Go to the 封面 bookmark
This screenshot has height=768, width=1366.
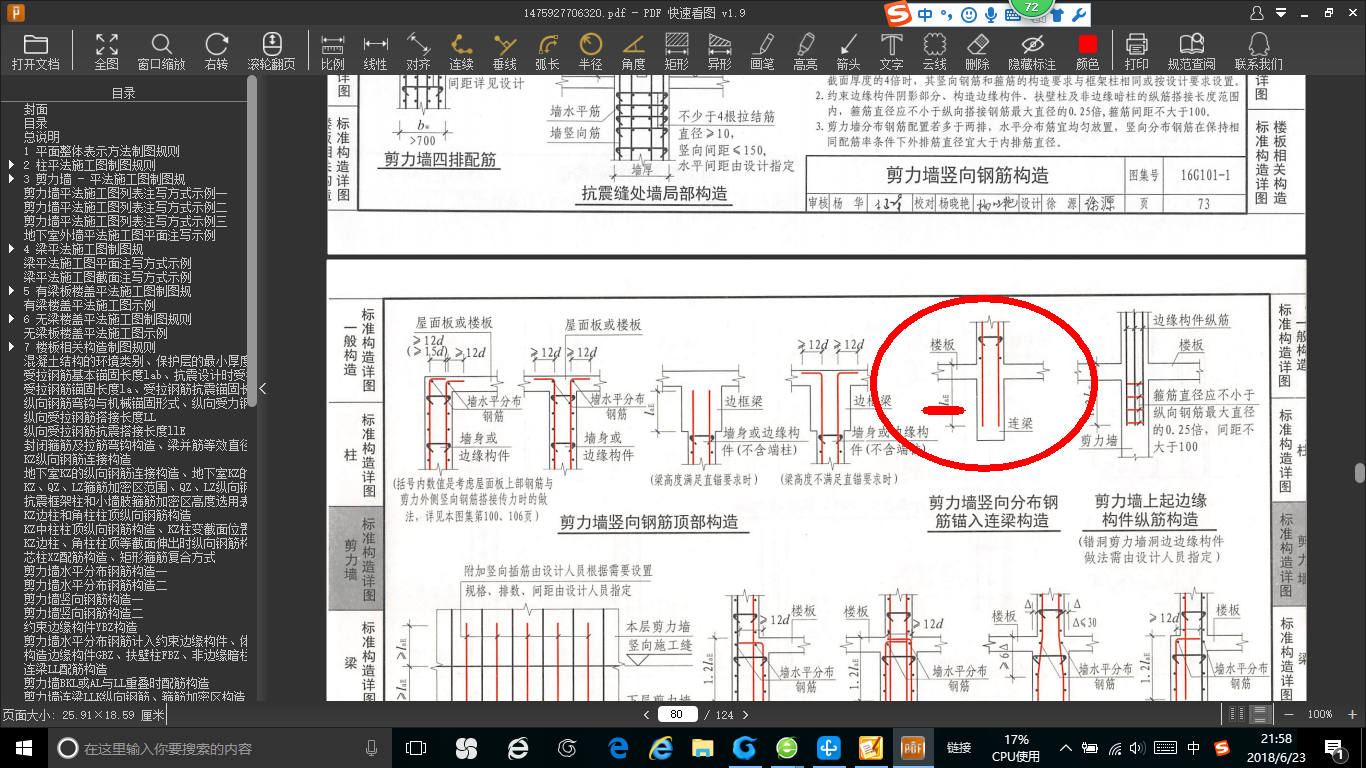(x=36, y=109)
